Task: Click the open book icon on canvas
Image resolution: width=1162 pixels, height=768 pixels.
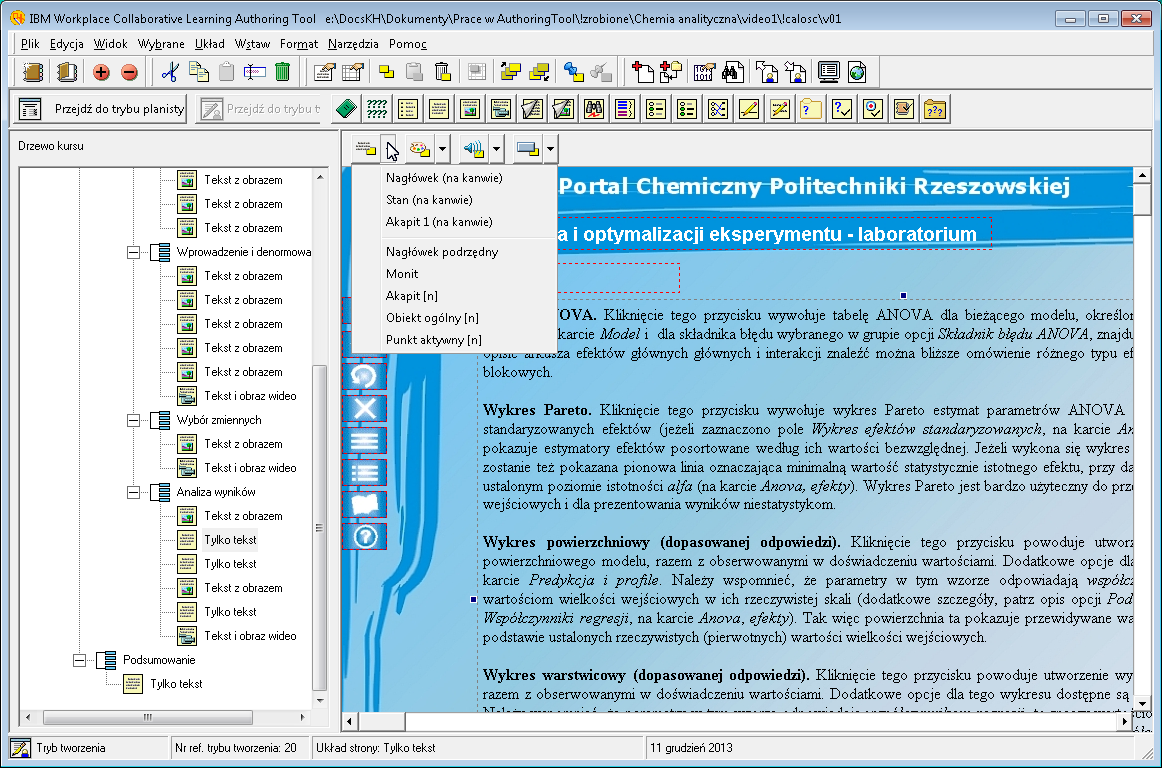Action: [365, 504]
